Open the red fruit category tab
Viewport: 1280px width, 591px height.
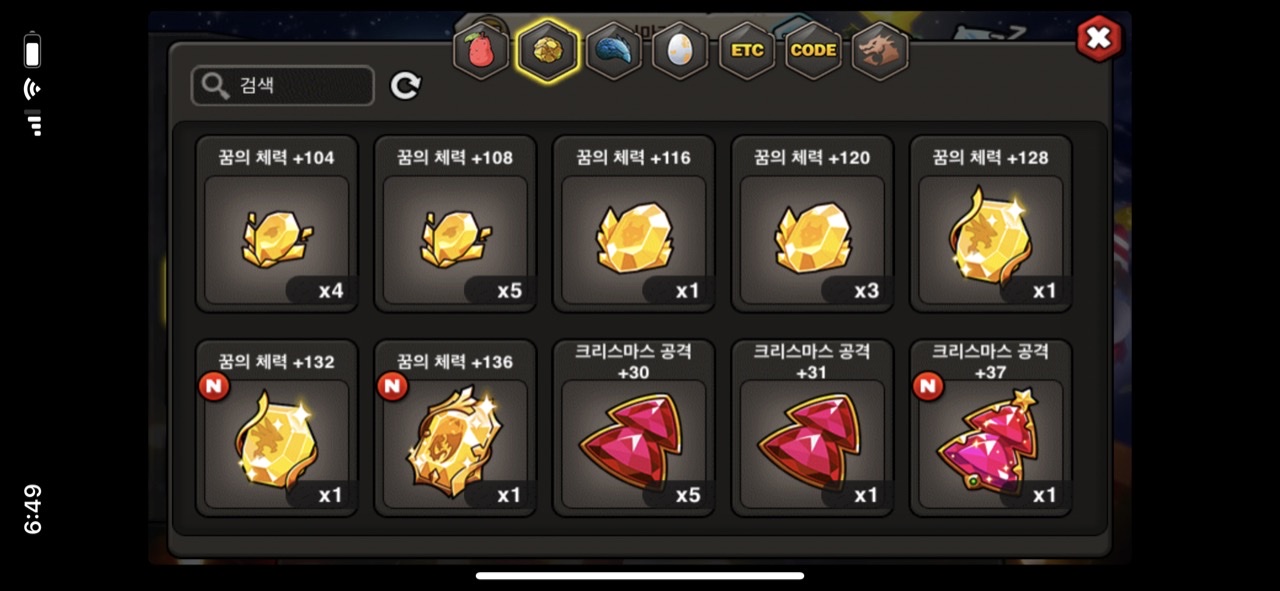coord(481,50)
